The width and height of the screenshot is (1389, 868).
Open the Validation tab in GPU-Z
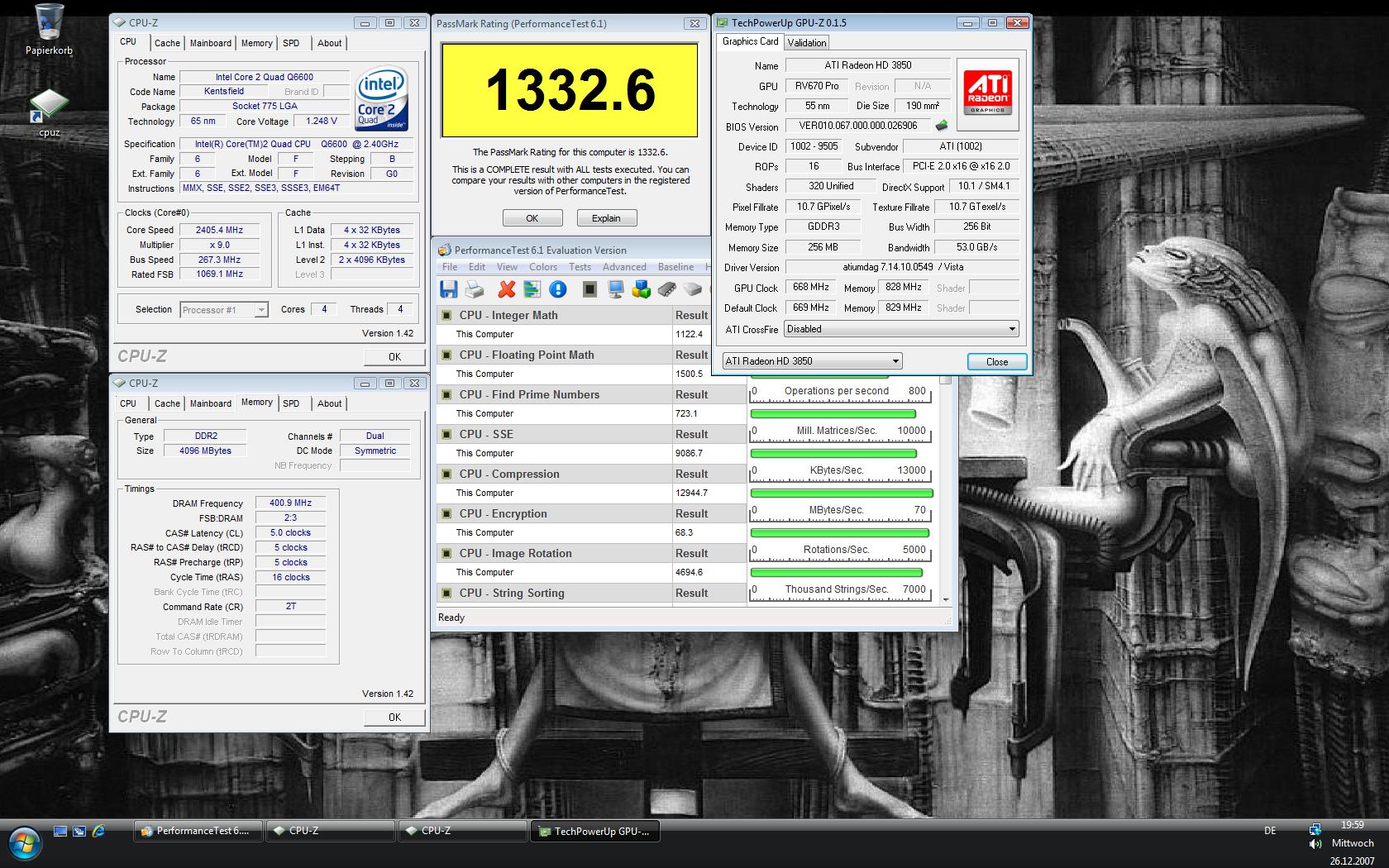click(806, 43)
